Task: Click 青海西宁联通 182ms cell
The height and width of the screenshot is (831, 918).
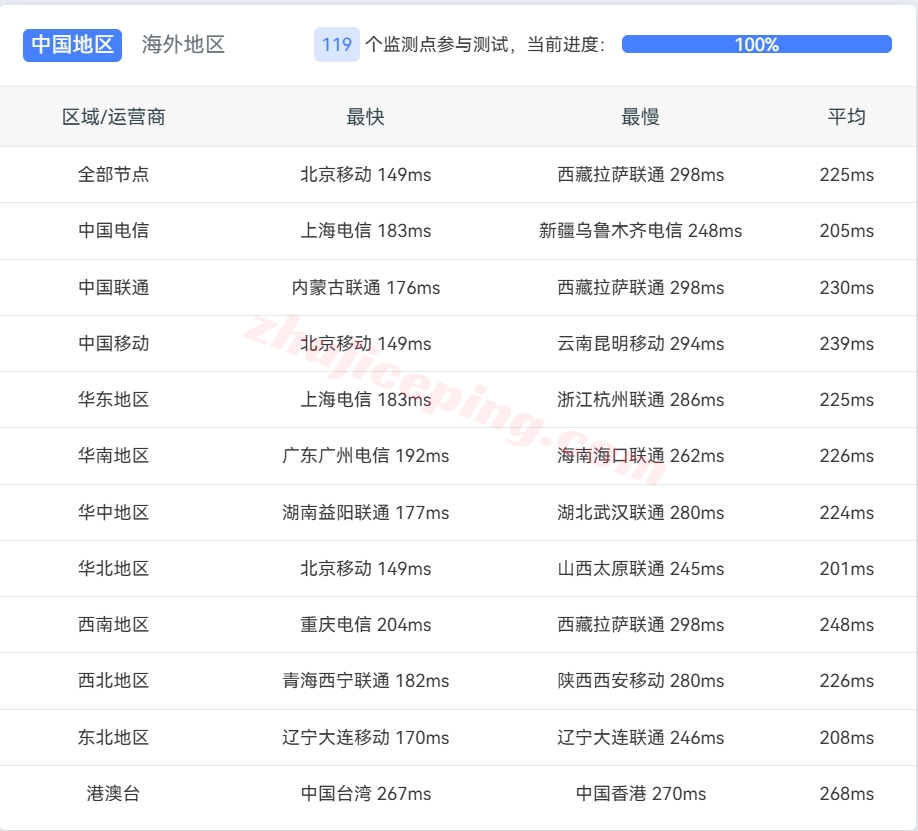Action: tap(365, 680)
